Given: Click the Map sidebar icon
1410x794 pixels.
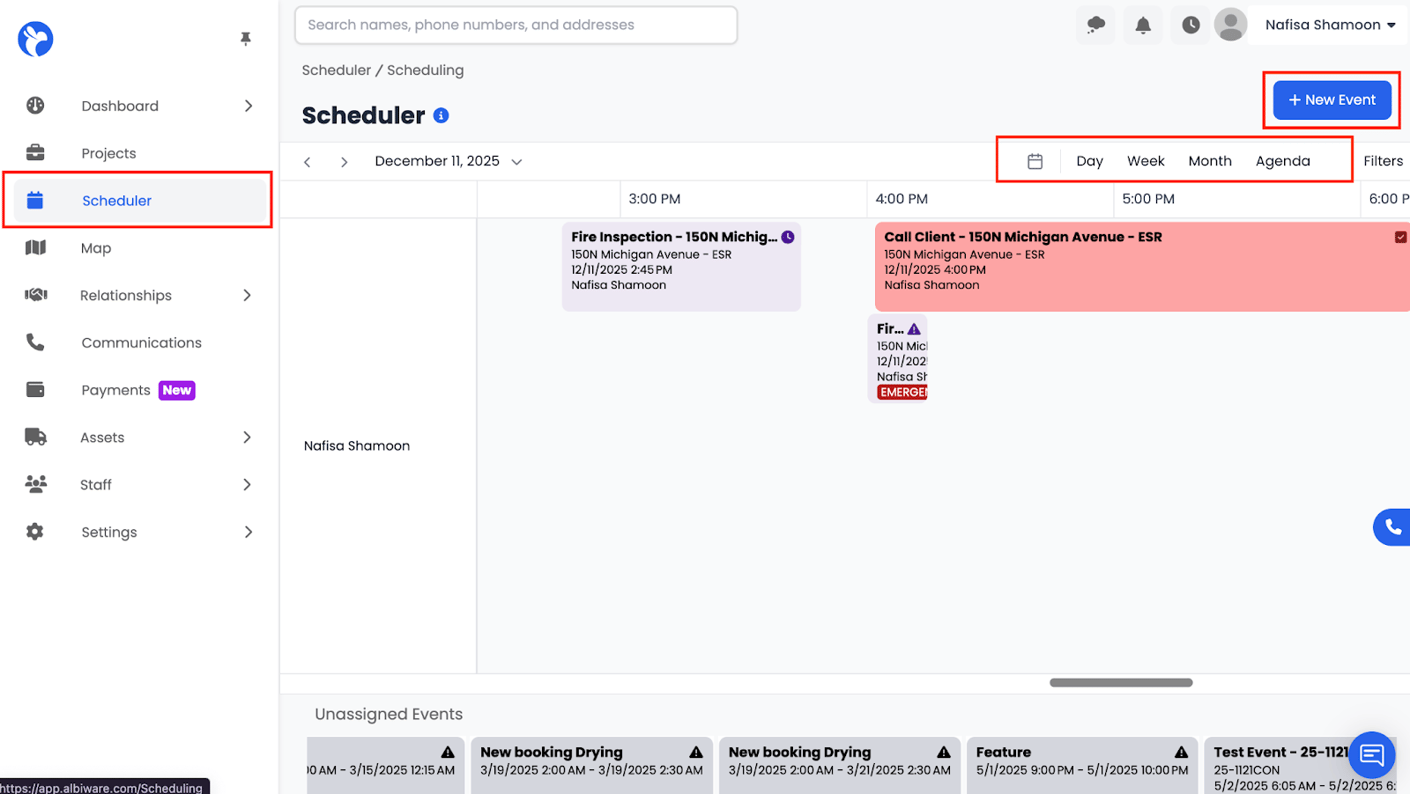Looking at the screenshot, I should pos(35,248).
